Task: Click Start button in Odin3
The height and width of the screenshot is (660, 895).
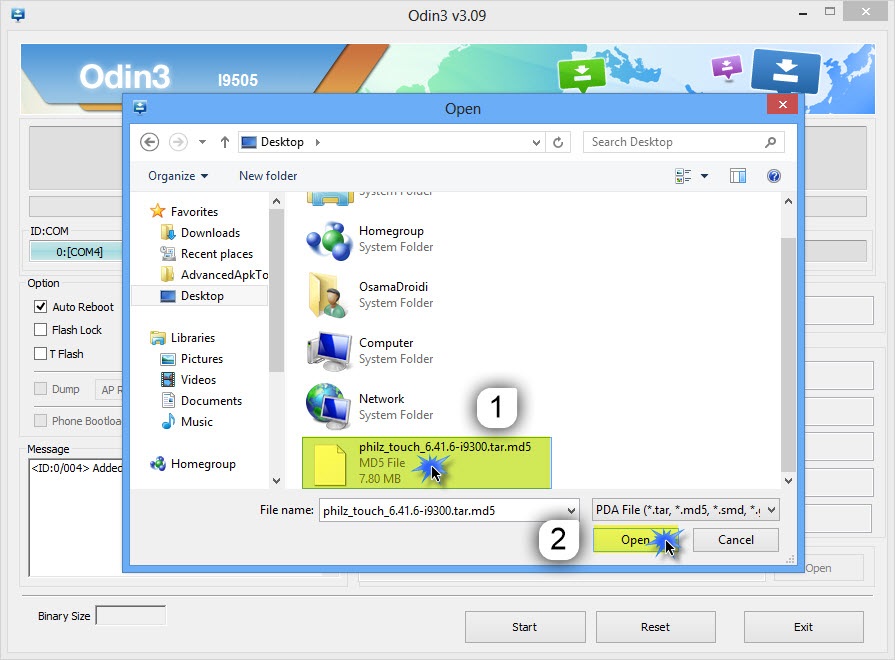Action: coord(525,627)
